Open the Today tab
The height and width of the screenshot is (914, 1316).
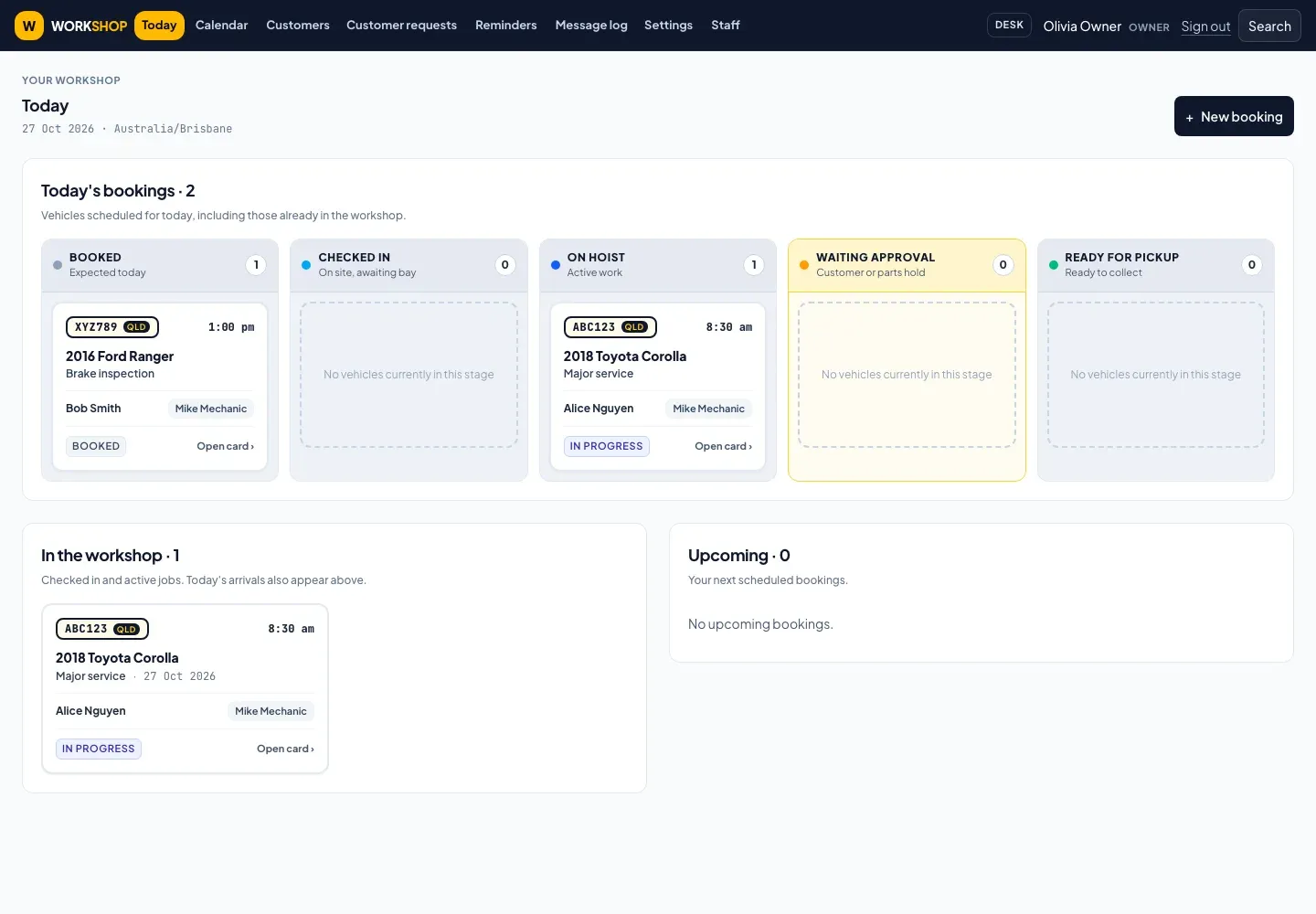pyautogui.click(x=159, y=26)
